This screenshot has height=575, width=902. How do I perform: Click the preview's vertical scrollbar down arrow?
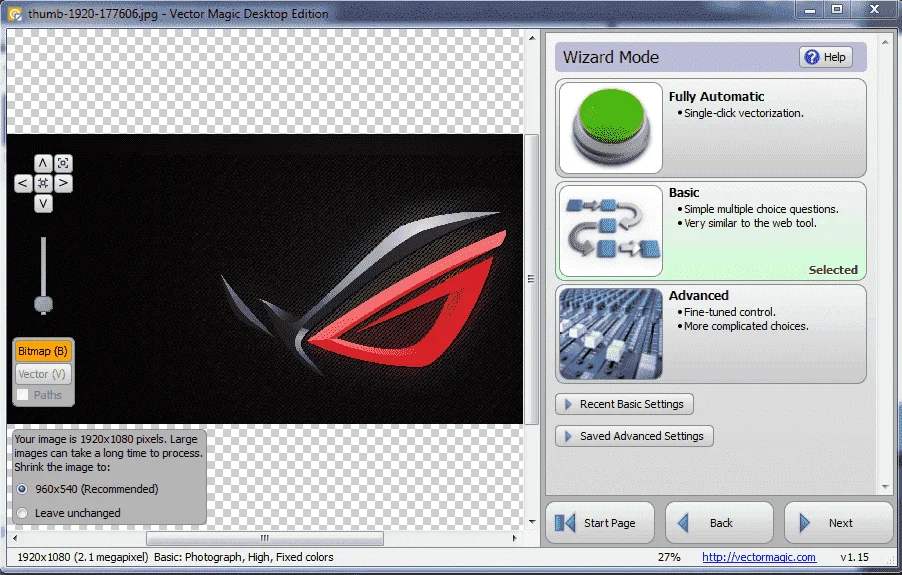tap(532, 522)
